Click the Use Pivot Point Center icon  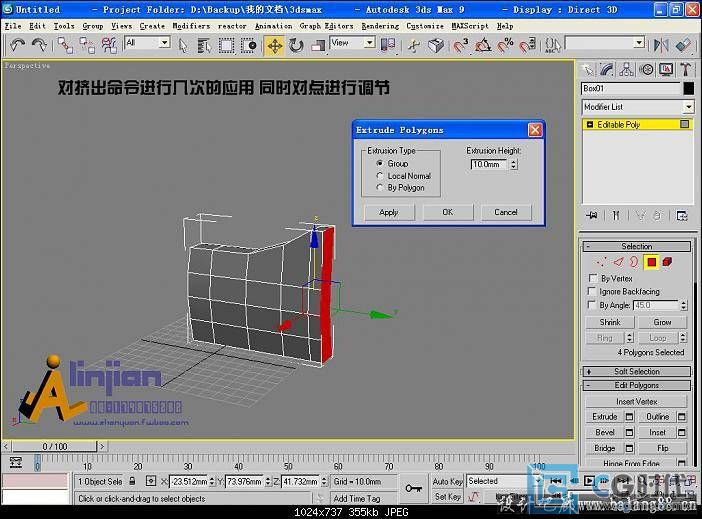(x=388, y=45)
